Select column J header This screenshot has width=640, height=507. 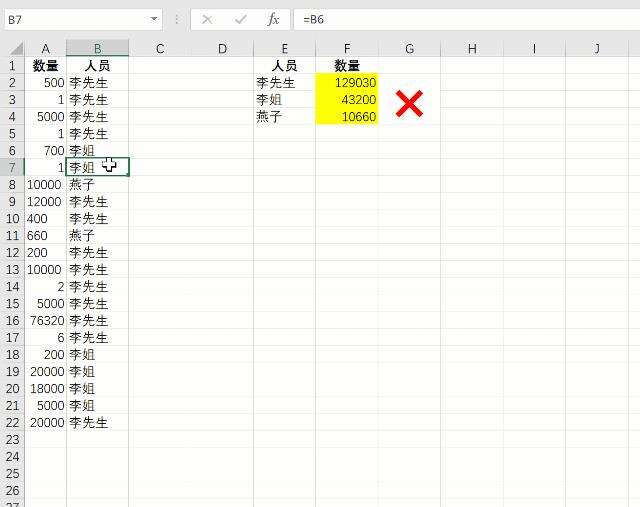pyautogui.click(x=597, y=49)
